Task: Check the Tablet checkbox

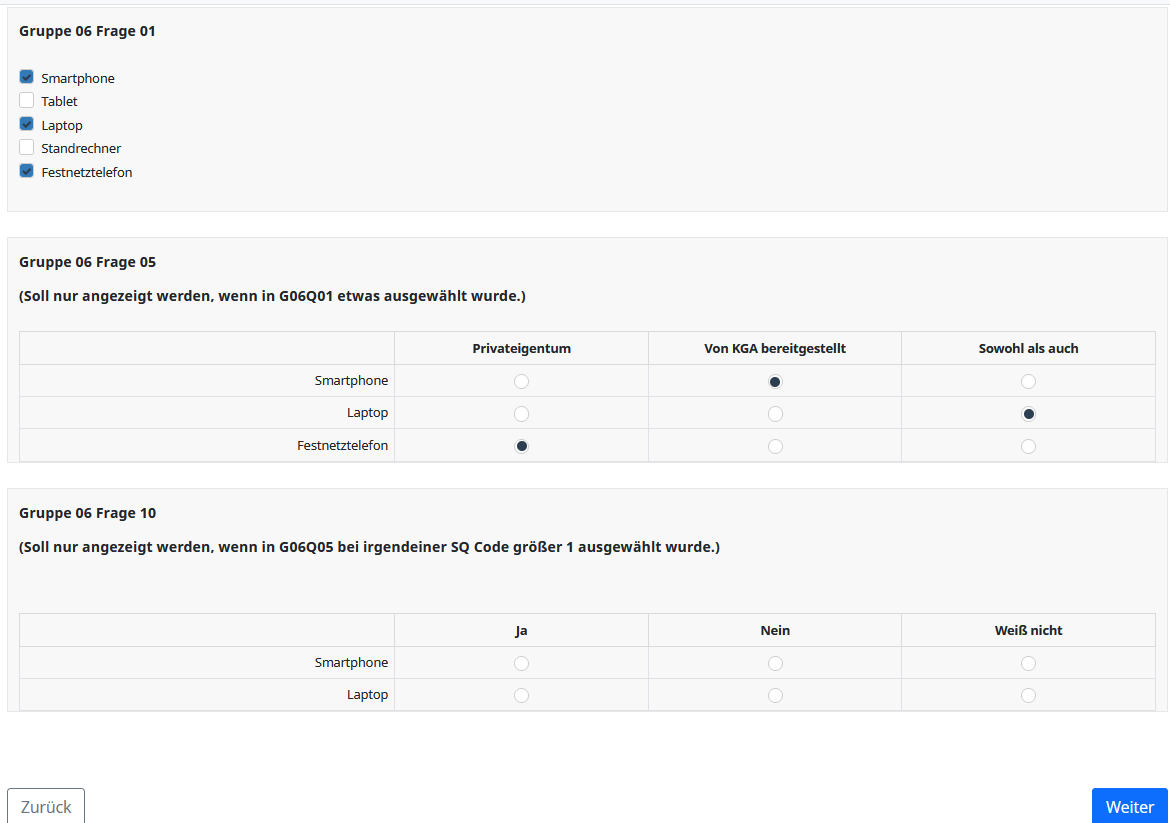Action: tap(27, 100)
